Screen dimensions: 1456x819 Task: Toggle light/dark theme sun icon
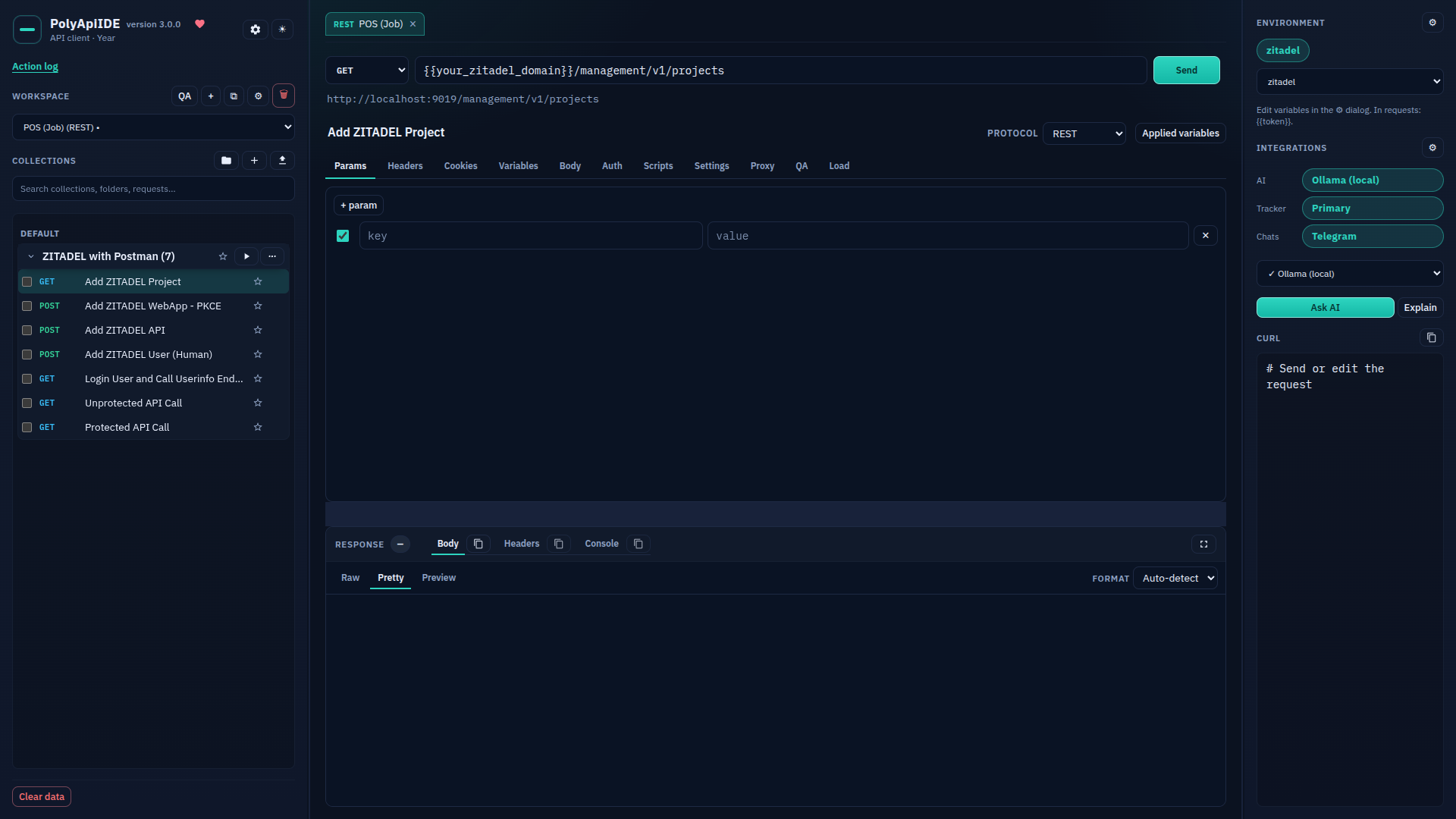tap(282, 30)
